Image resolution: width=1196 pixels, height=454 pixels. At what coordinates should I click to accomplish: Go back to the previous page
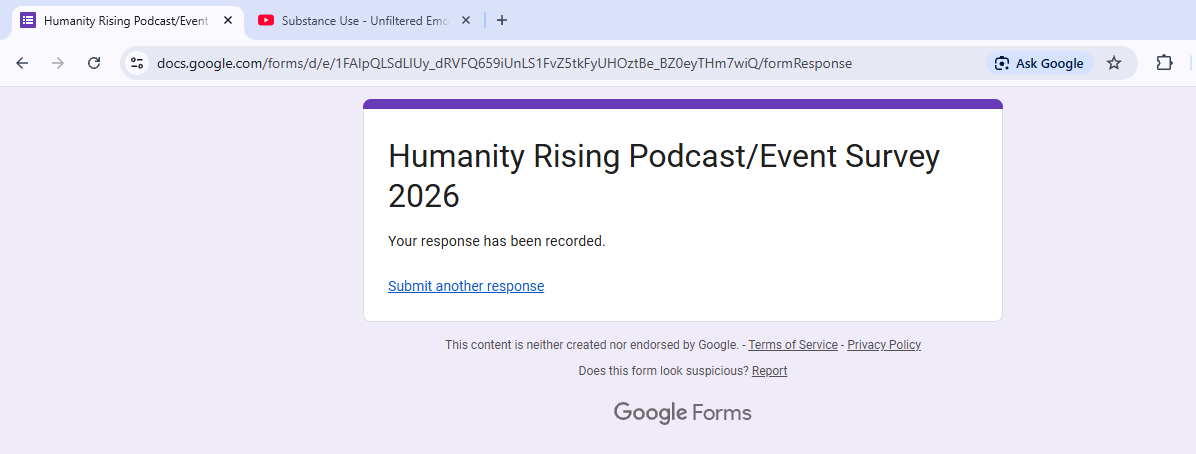[22, 63]
